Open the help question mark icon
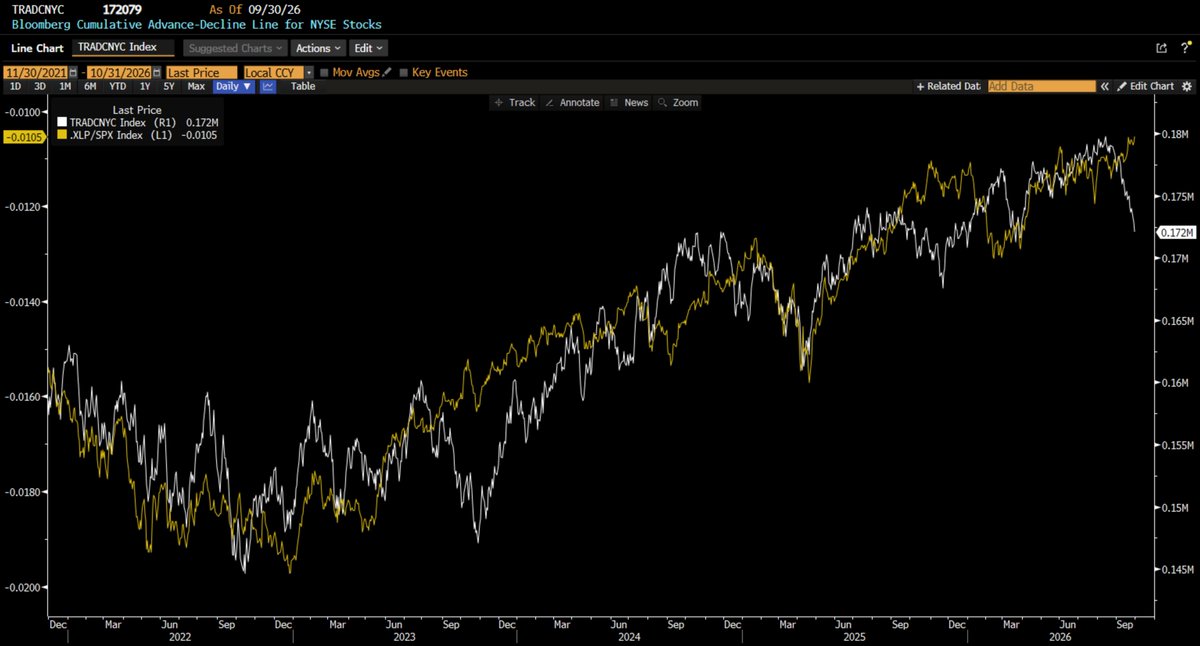This screenshot has height=646, width=1200. pyautogui.click(x=1184, y=48)
